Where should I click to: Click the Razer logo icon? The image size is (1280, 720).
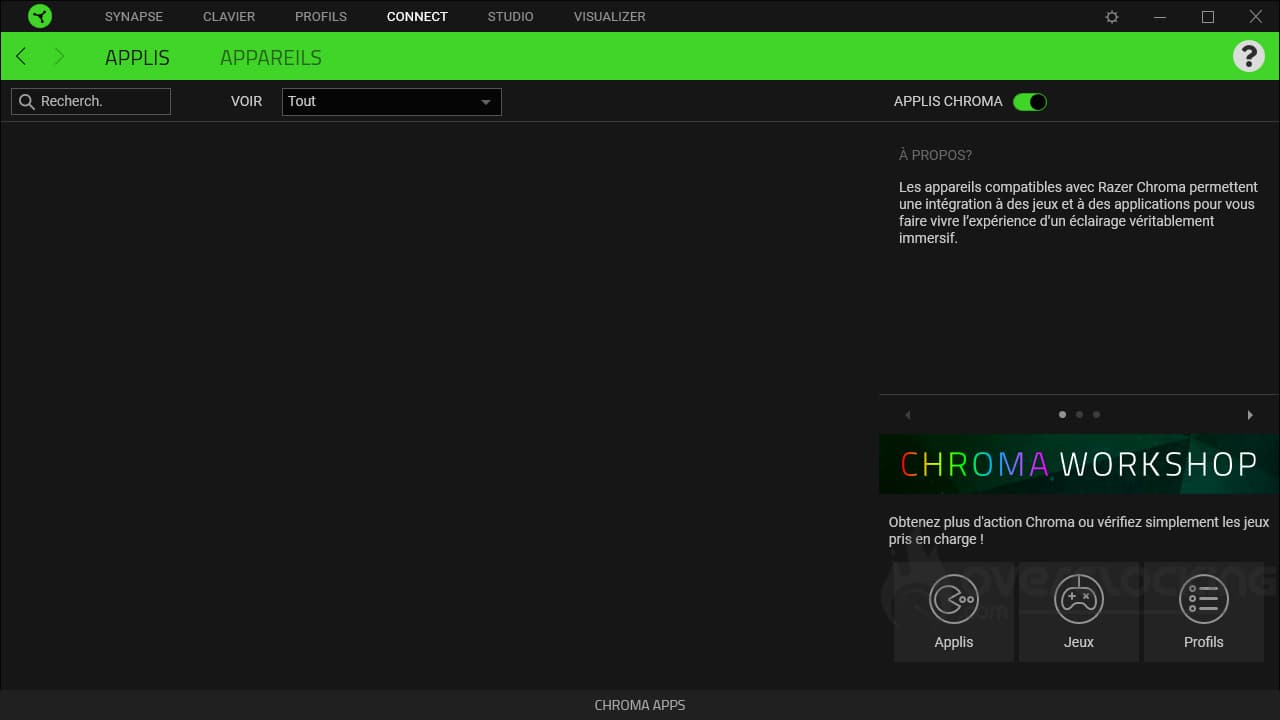click(x=40, y=16)
